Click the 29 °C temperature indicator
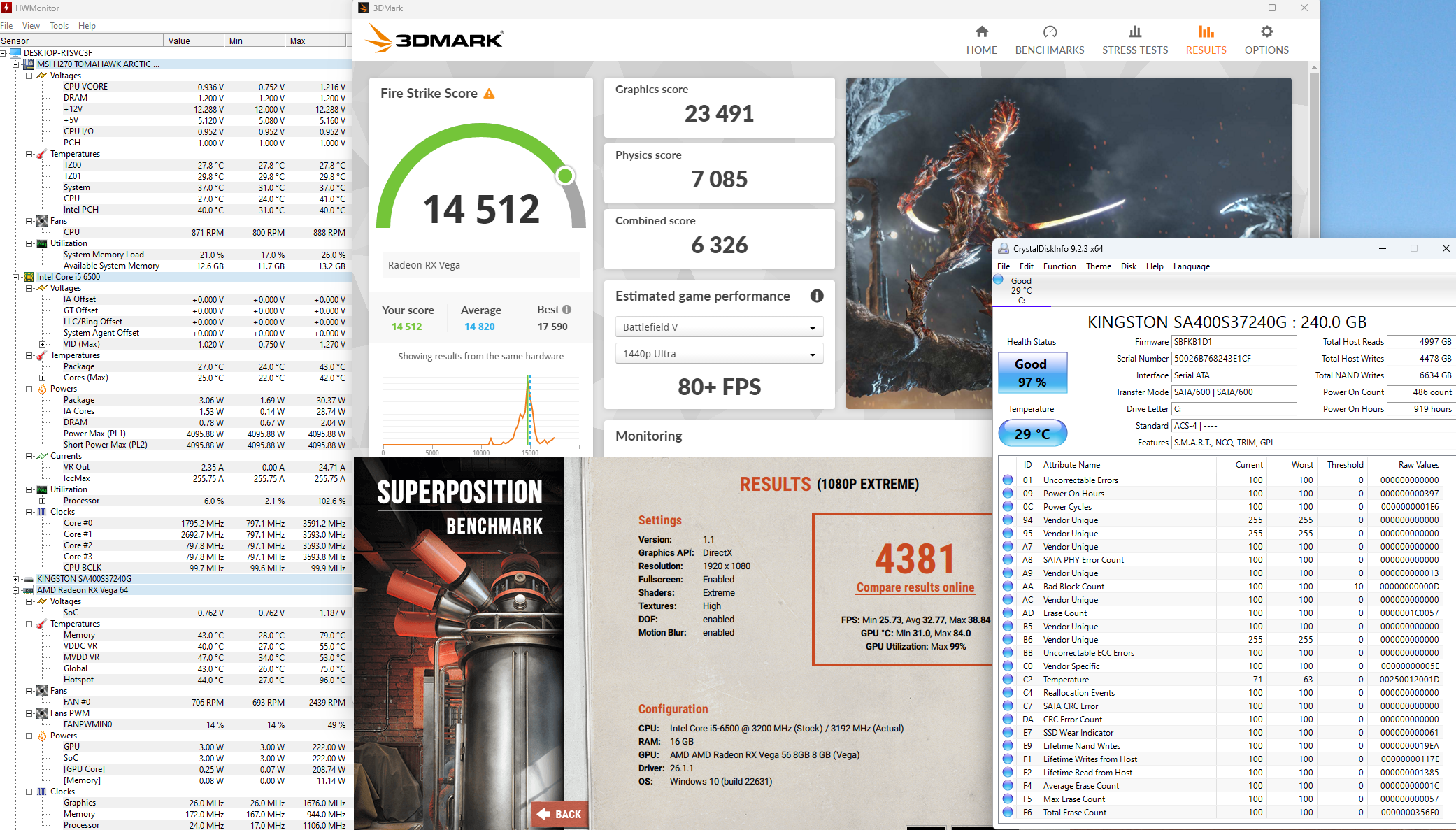 1032,434
